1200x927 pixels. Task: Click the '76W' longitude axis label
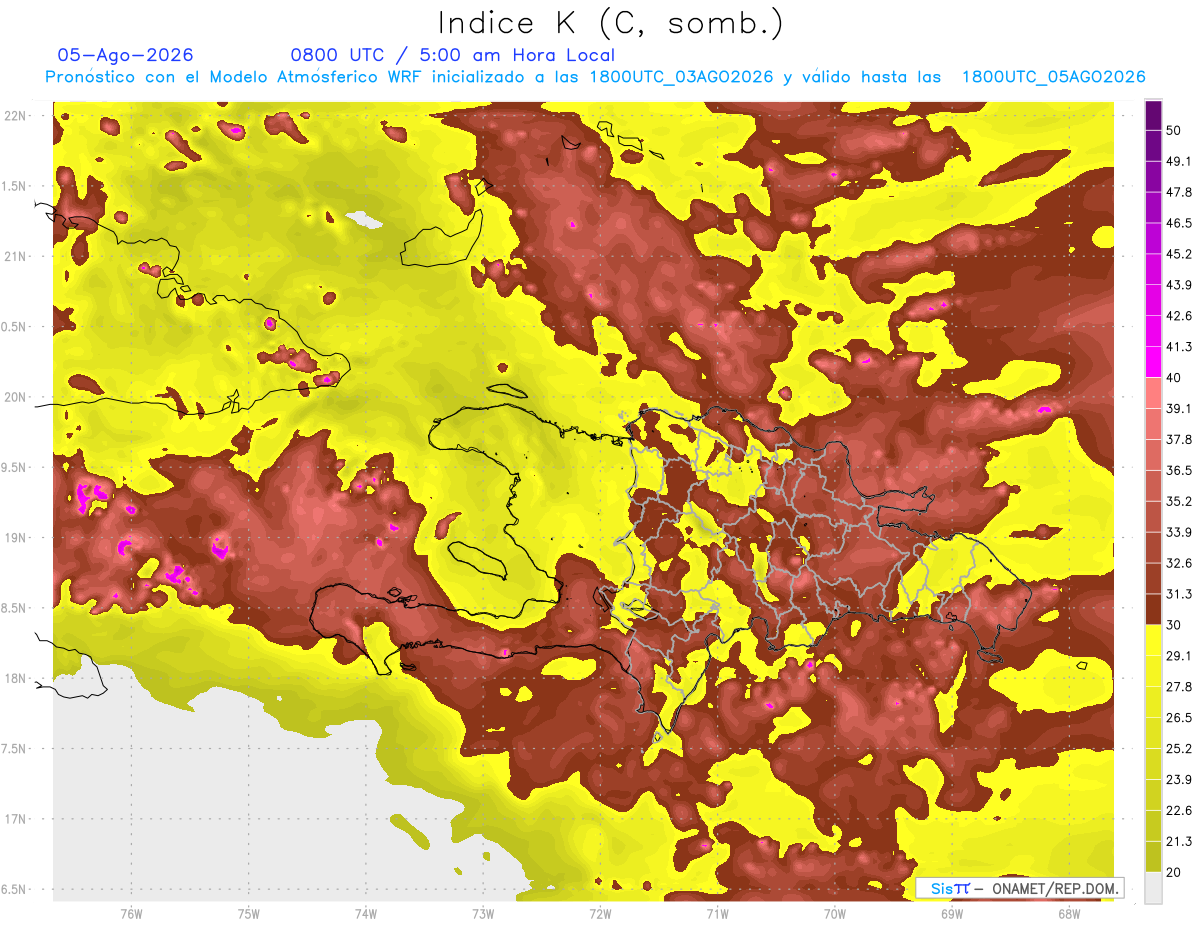131,914
